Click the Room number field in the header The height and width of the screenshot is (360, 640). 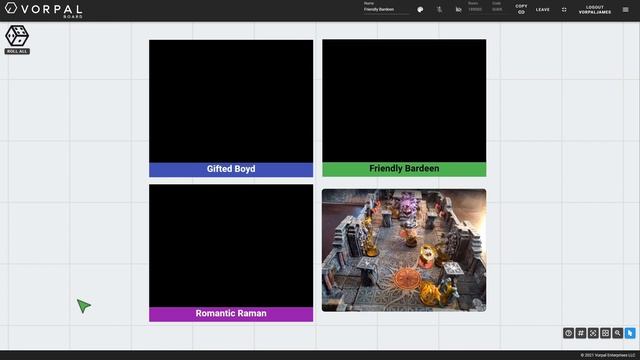(476, 9)
